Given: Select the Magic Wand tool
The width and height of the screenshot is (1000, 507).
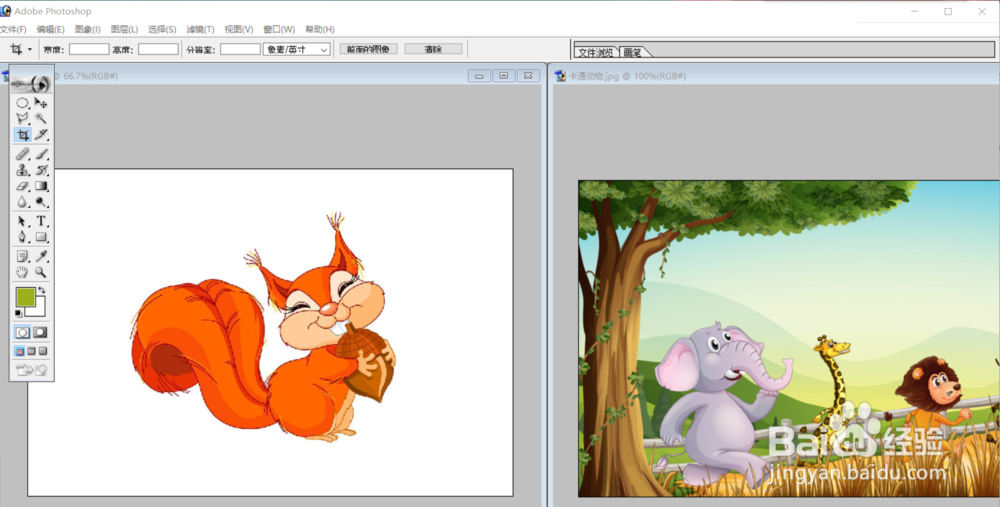Looking at the screenshot, I should (x=41, y=119).
